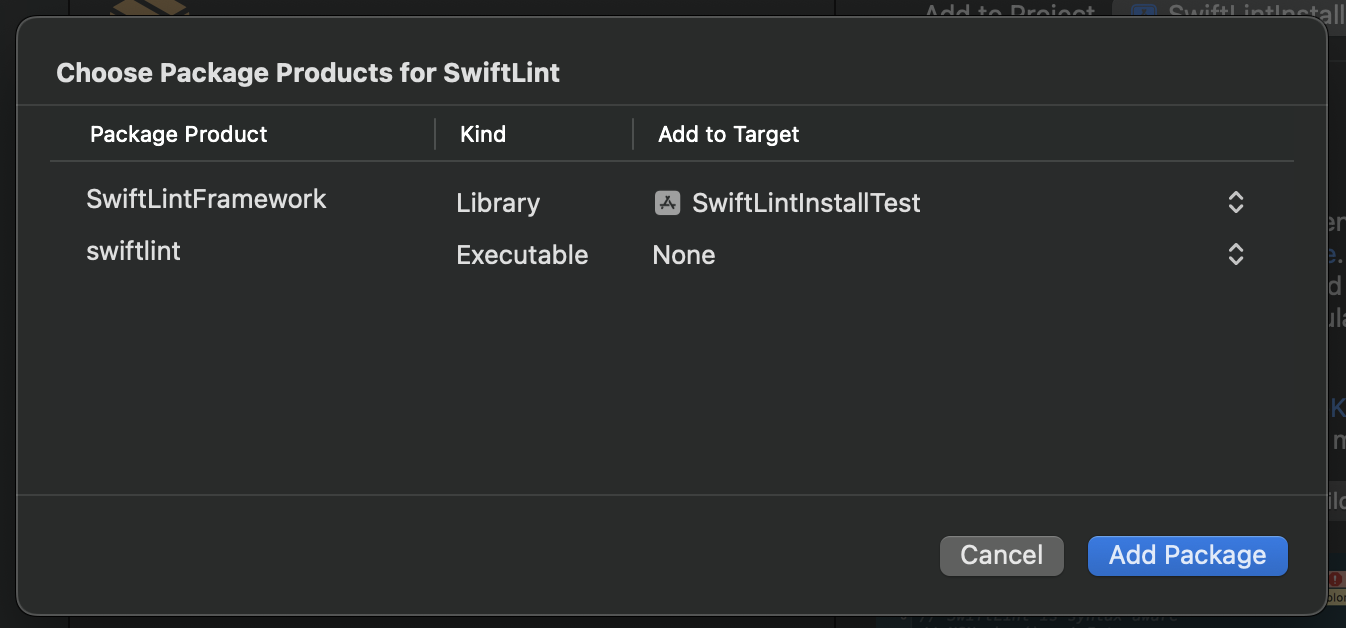Image resolution: width=1346 pixels, height=628 pixels.
Task: Select the swiftlint product name
Action: point(134,251)
